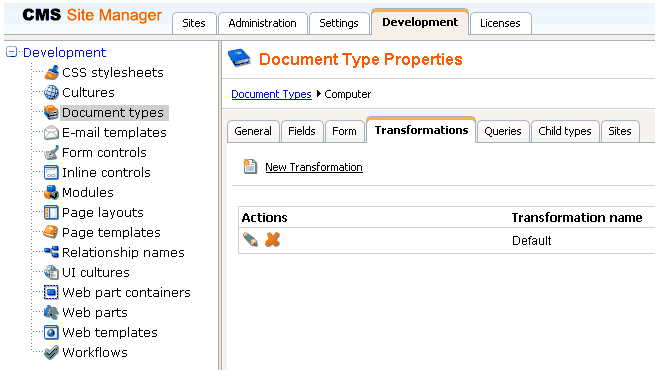Click the Inline controls icon
The height and width of the screenshot is (372, 657).
pyautogui.click(x=51, y=173)
